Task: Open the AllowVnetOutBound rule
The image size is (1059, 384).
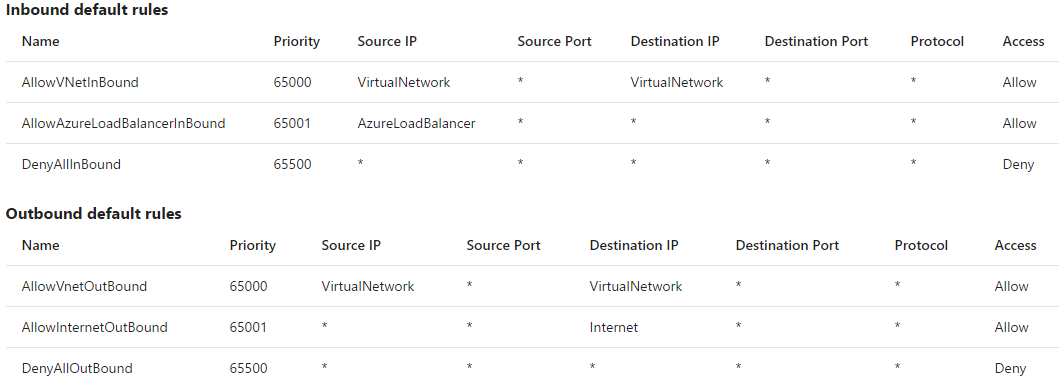Action: click(84, 286)
